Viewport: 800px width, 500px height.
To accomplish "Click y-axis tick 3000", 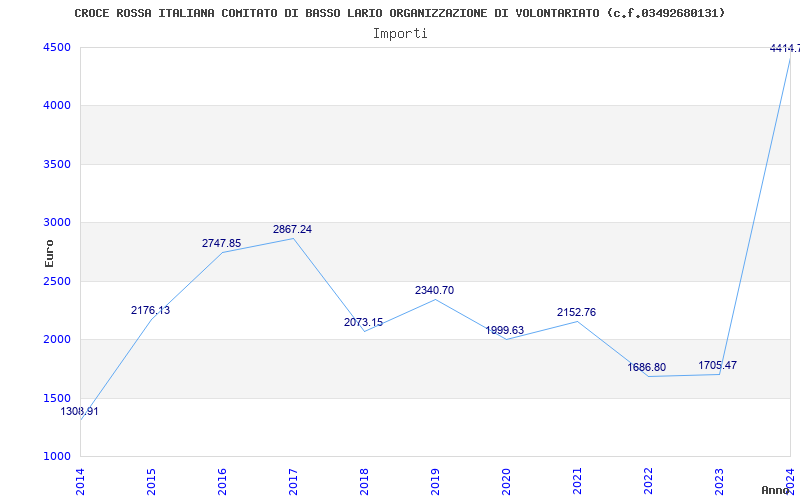I will 56,222.
